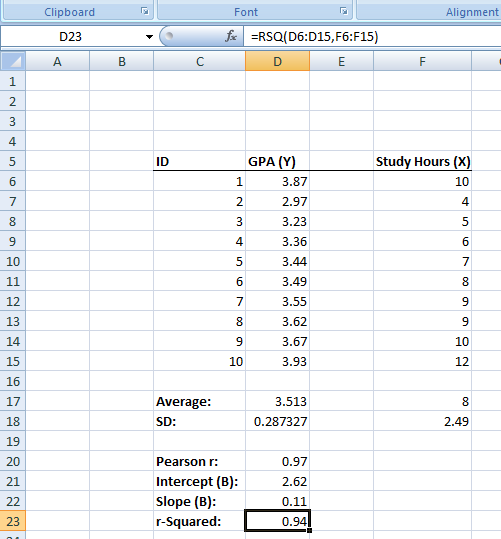Select the GPA cell 3.87
Screen dimensions: 501x539
pos(277,181)
